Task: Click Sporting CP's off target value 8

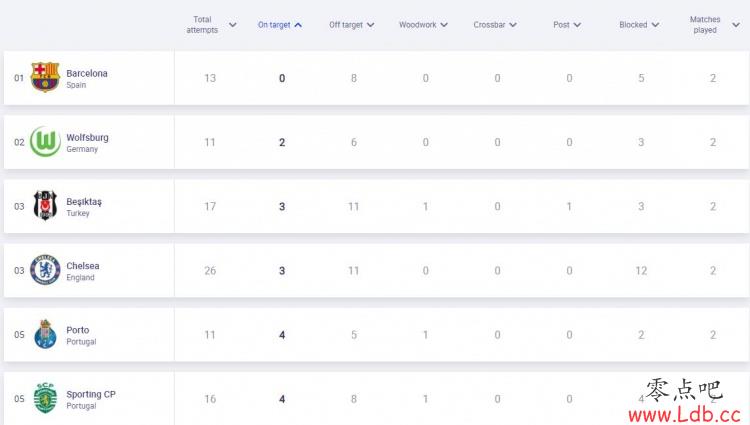Action: click(353, 399)
